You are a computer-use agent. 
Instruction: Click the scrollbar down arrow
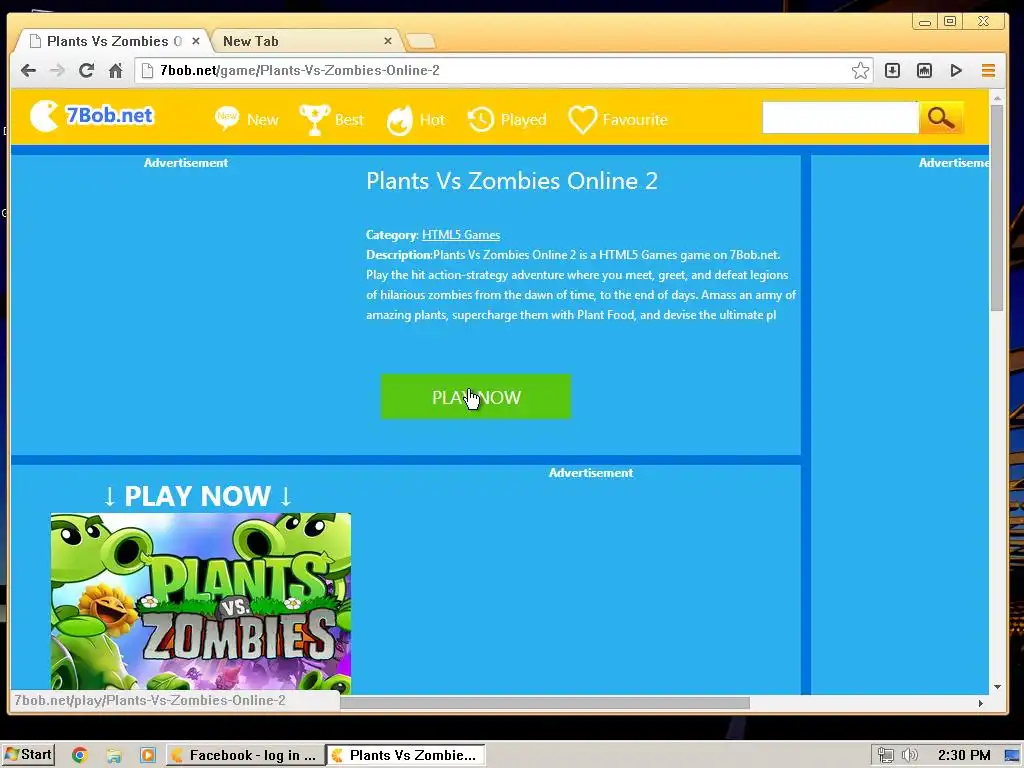(997, 687)
